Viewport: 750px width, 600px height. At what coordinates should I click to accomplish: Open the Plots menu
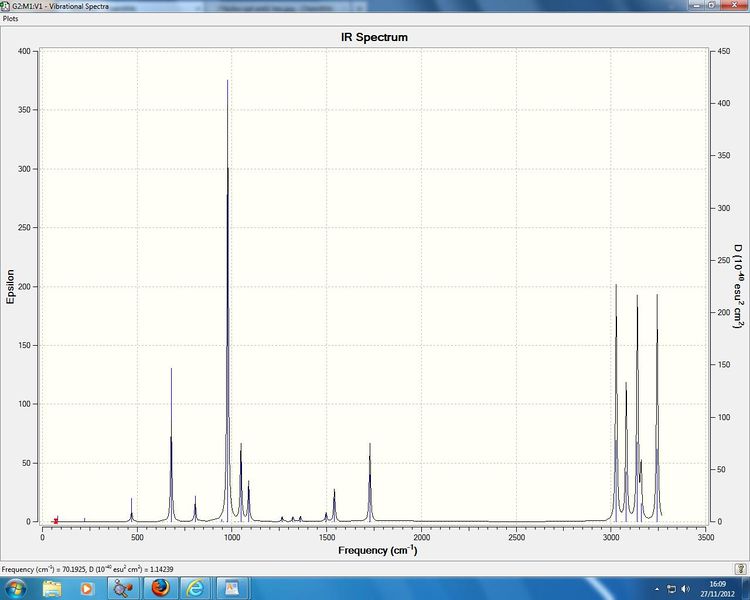coord(11,19)
